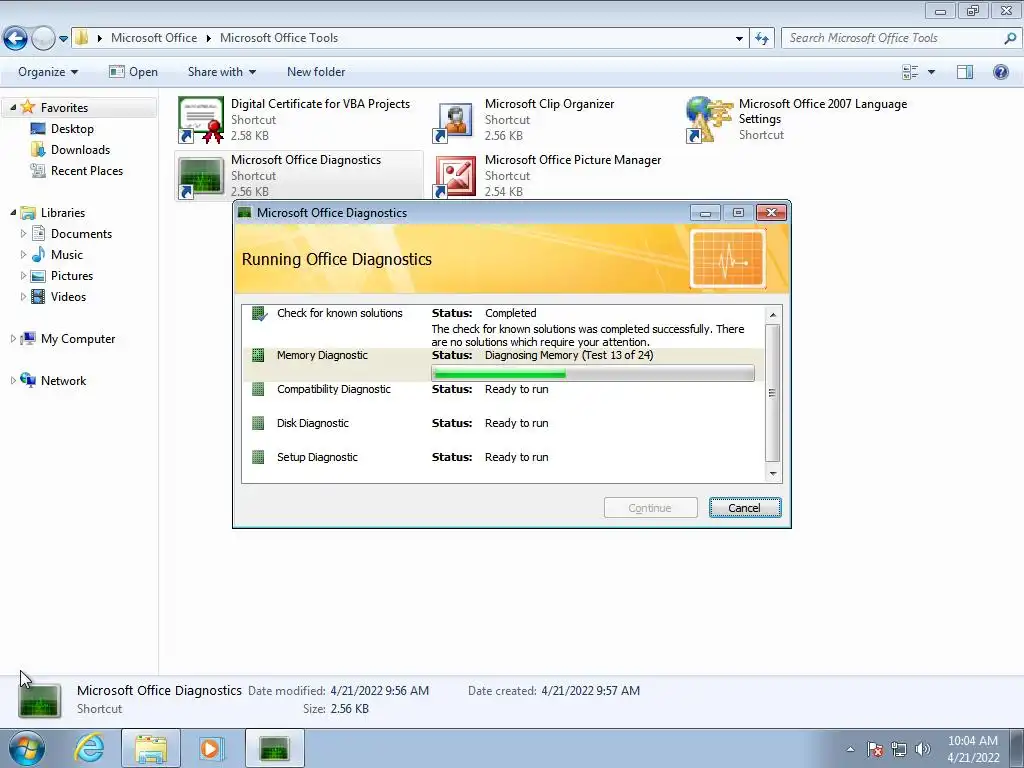1024x768 pixels.
Task: Click the Memory Diagnostic progress bar
Action: pyautogui.click(x=593, y=374)
